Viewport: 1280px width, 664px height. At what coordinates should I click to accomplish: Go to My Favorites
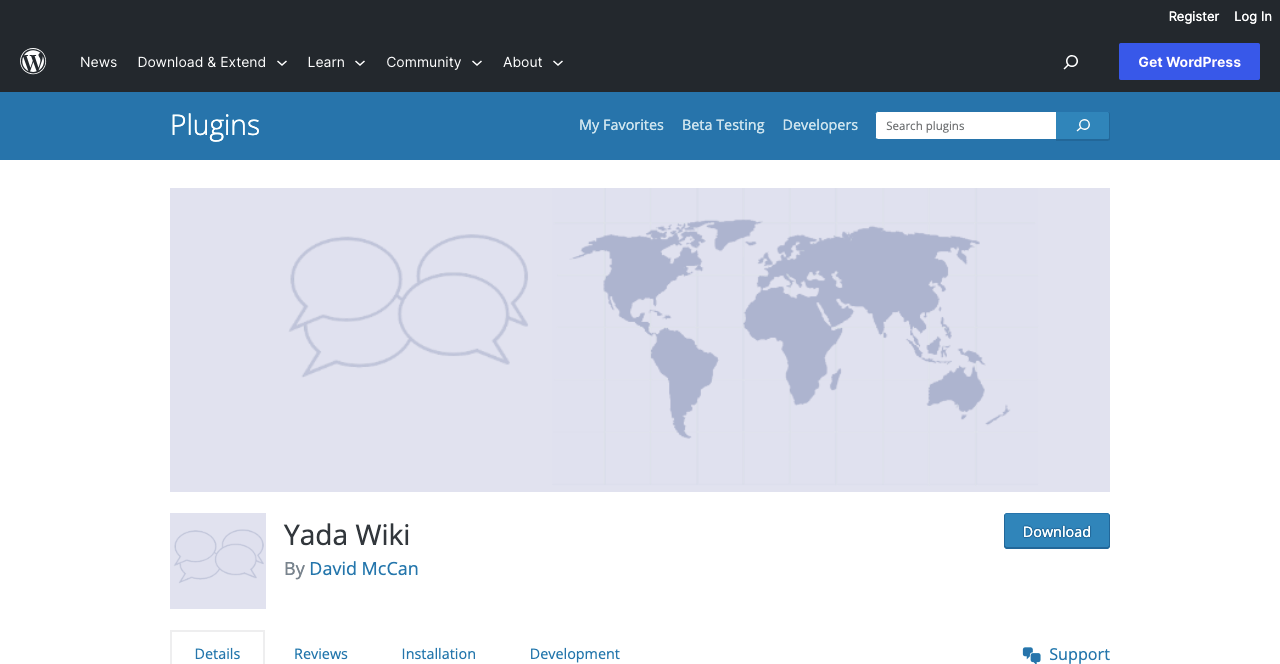tap(621, 125)
